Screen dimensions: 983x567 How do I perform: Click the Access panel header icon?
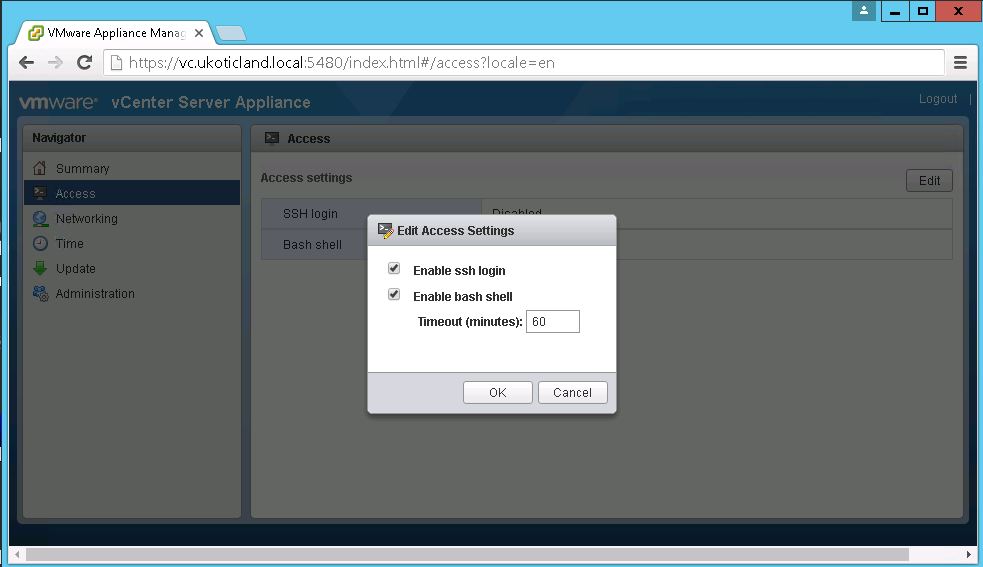click(271, 138)
